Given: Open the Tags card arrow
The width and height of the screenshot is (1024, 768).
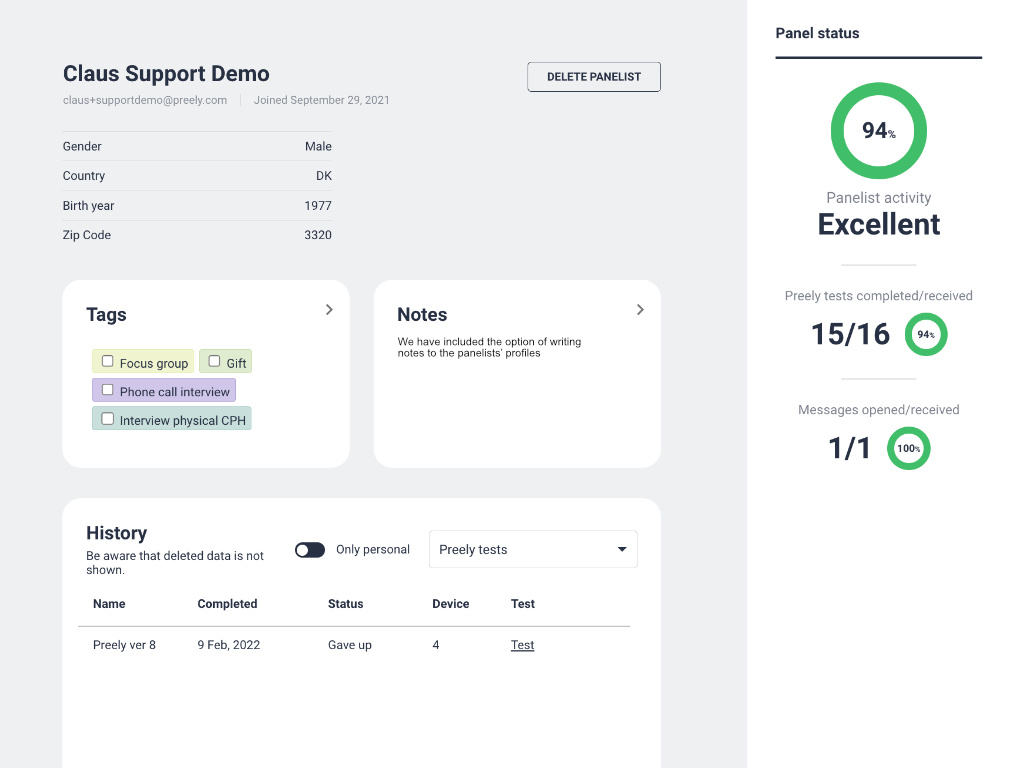Looking at the screenshot, I should [329, 310].
